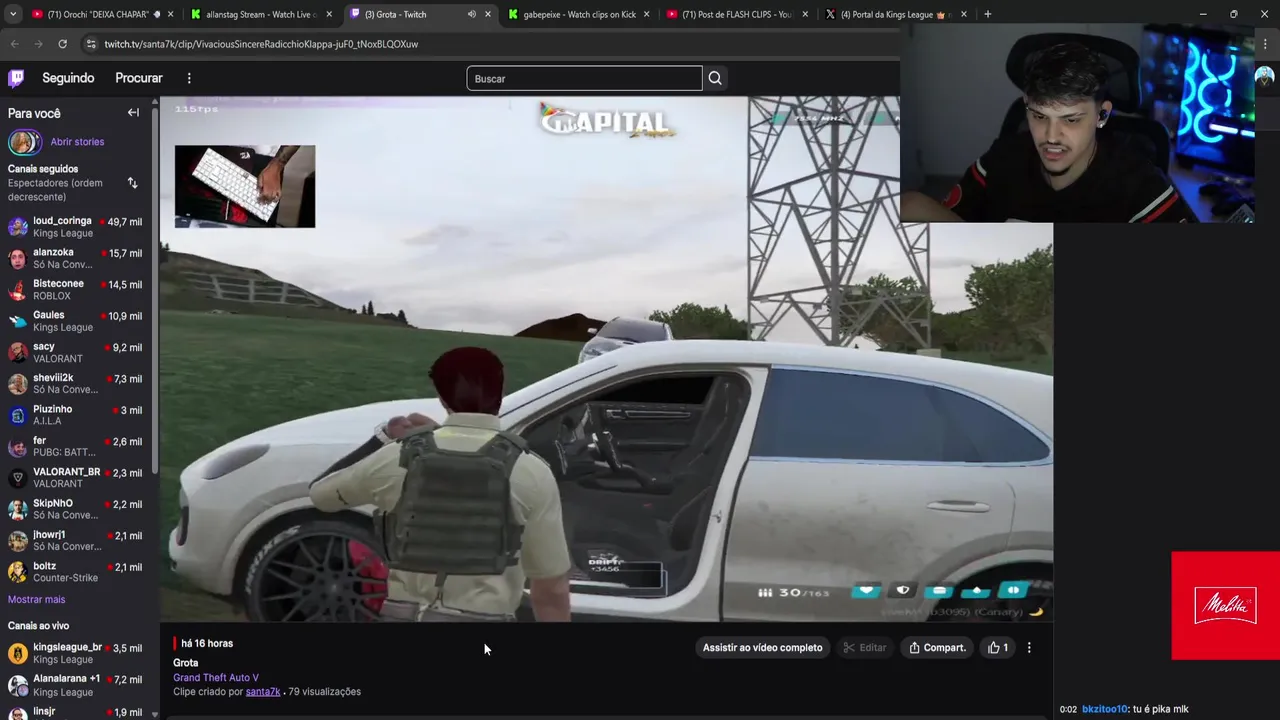Open VALORANT_BR channel avatar
The height and width of the screenshot is (720, 1280).
[x=18, y=478]
